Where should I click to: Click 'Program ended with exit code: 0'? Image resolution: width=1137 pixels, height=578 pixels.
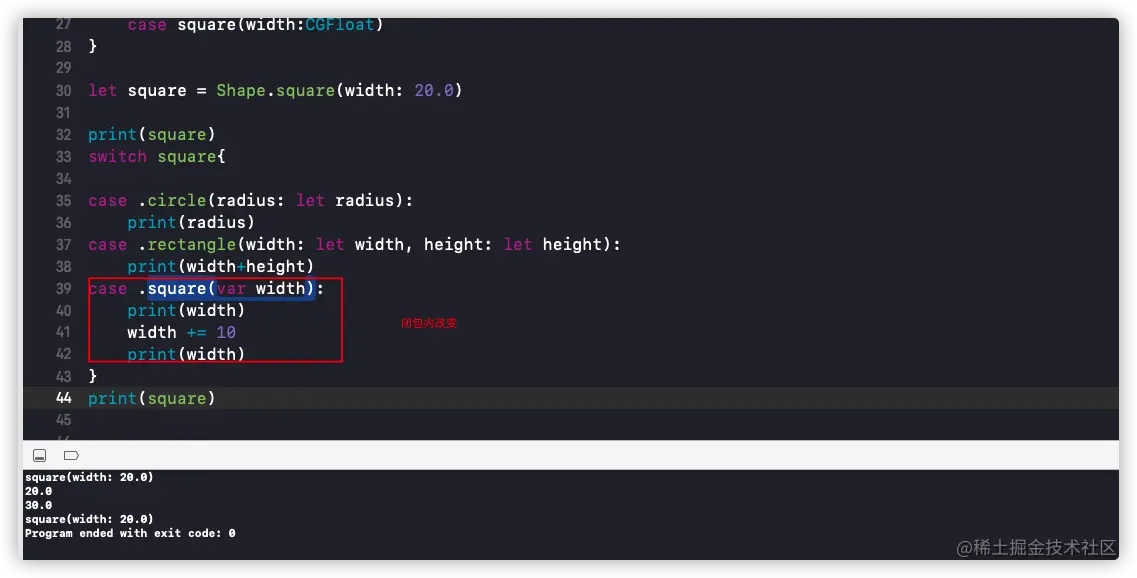click(130, 533)
